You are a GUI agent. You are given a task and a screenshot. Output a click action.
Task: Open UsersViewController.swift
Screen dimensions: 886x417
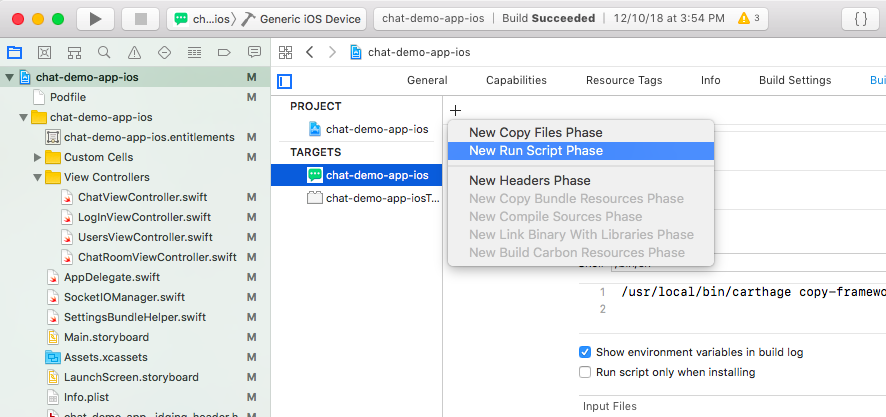tap(145, 237)
